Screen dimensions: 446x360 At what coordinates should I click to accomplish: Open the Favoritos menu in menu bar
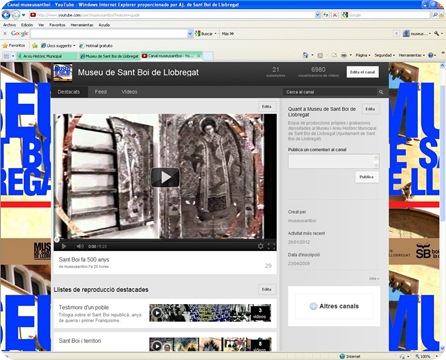57,25
